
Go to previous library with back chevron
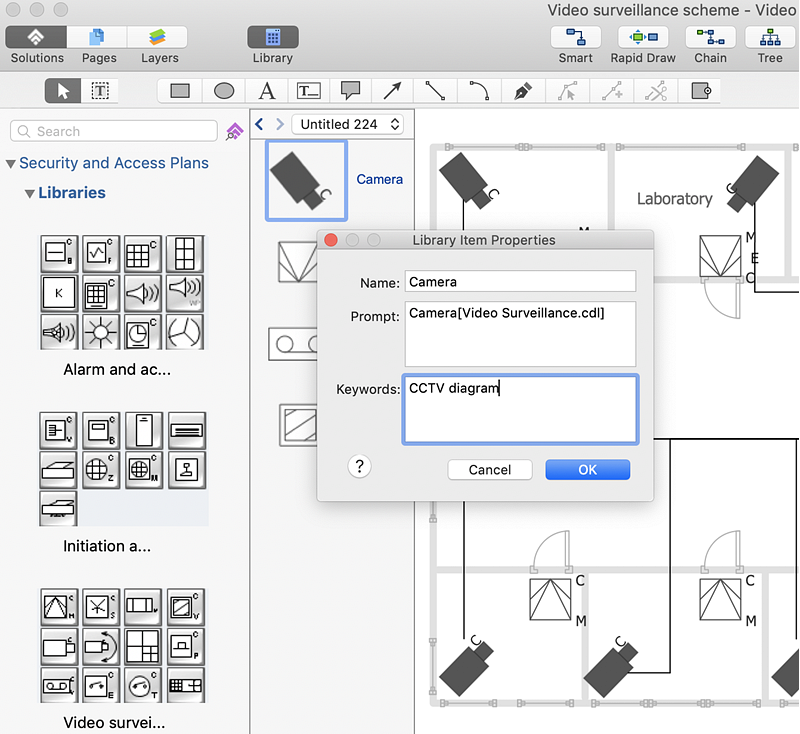[x=259, y=124]
